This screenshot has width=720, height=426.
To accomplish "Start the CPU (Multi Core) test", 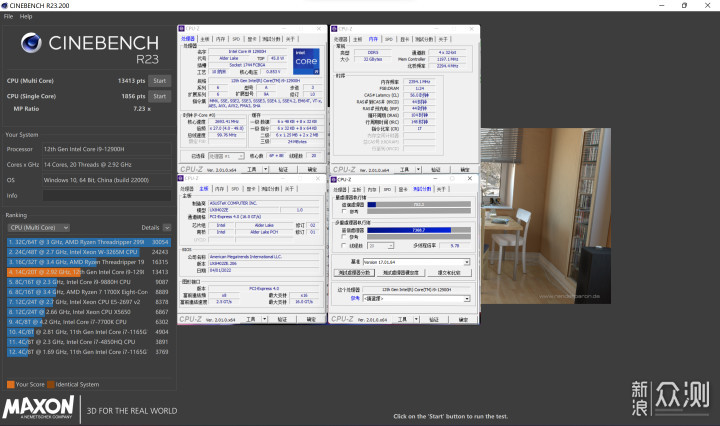I will [x=160, y=81].
